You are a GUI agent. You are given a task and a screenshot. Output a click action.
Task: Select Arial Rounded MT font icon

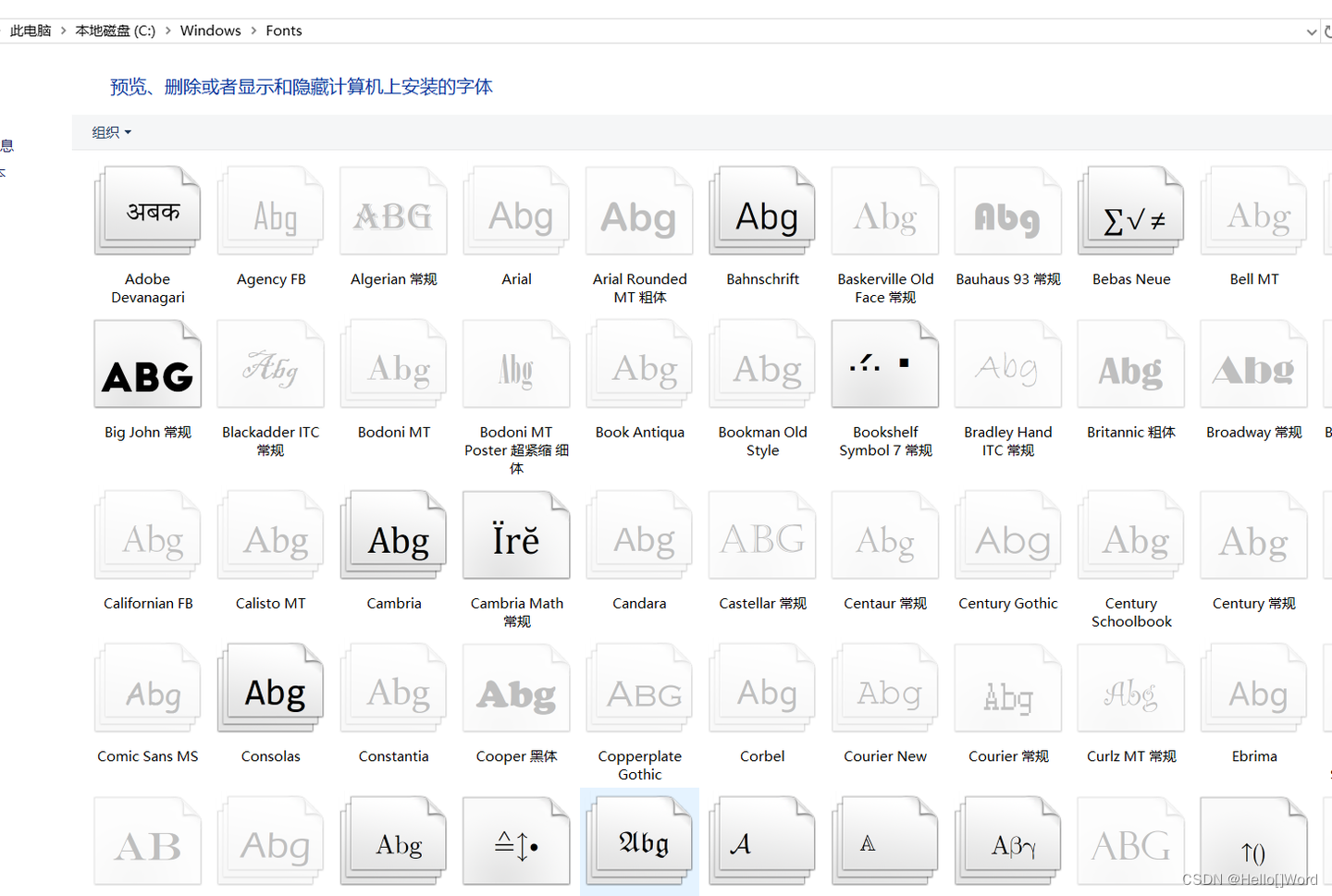[x=639, y=211]
